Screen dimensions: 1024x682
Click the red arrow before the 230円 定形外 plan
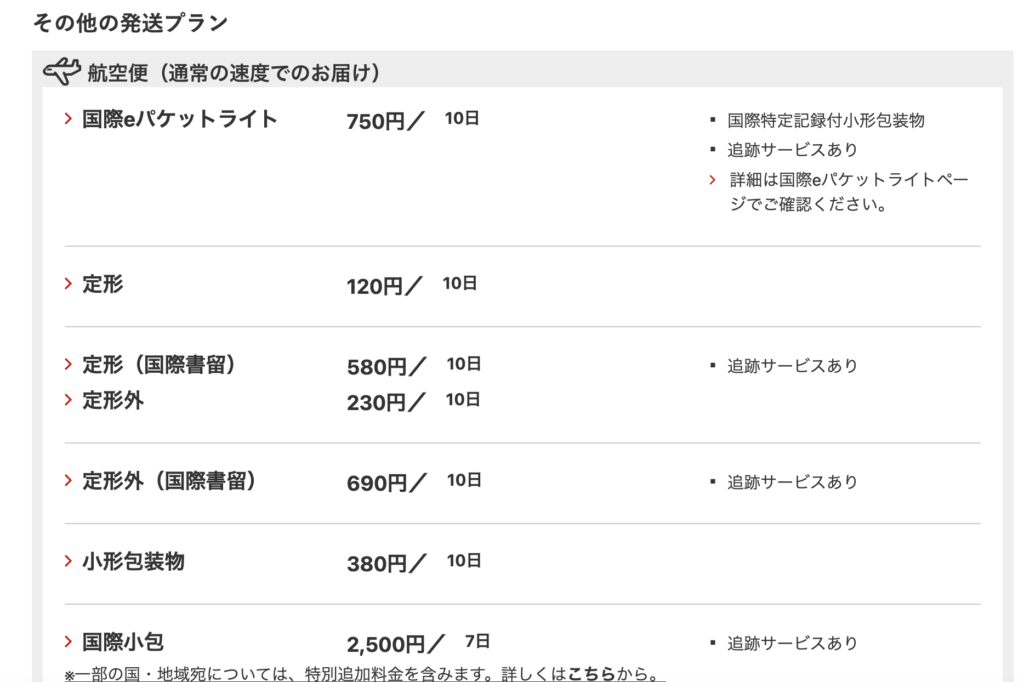68,400
